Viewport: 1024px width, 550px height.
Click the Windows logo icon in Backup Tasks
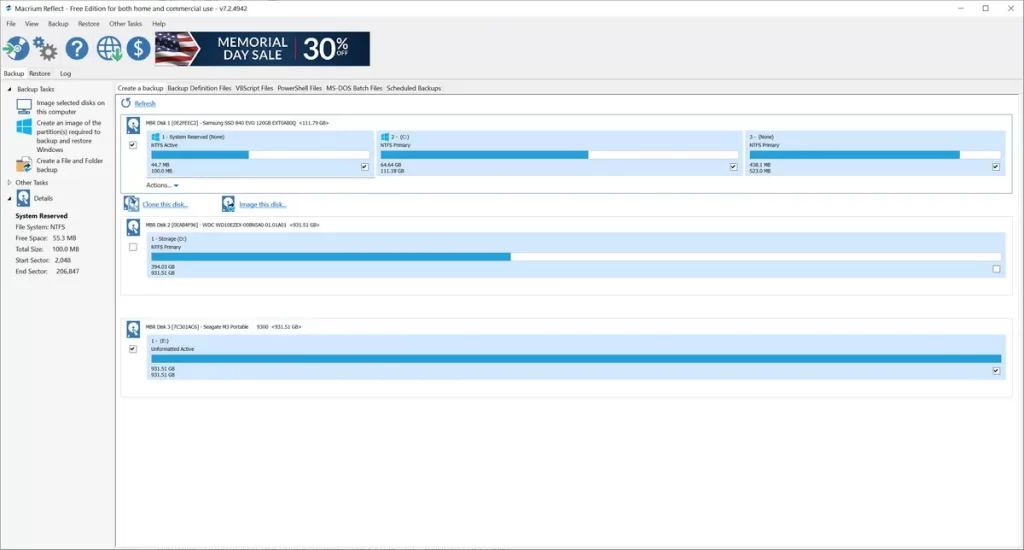tap(24, 128)
